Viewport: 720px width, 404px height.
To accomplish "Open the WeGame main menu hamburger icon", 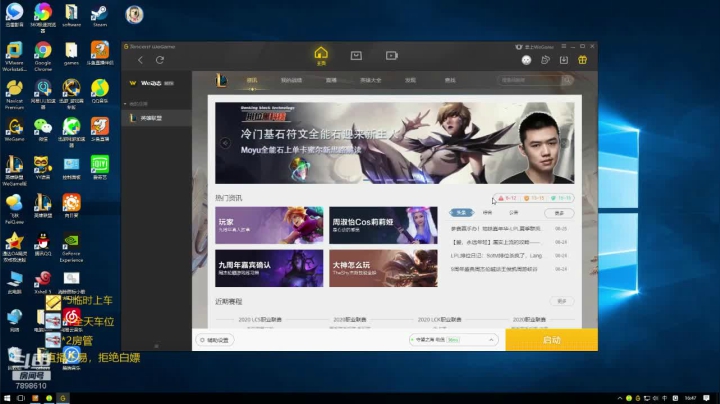I will click(563, 46).
